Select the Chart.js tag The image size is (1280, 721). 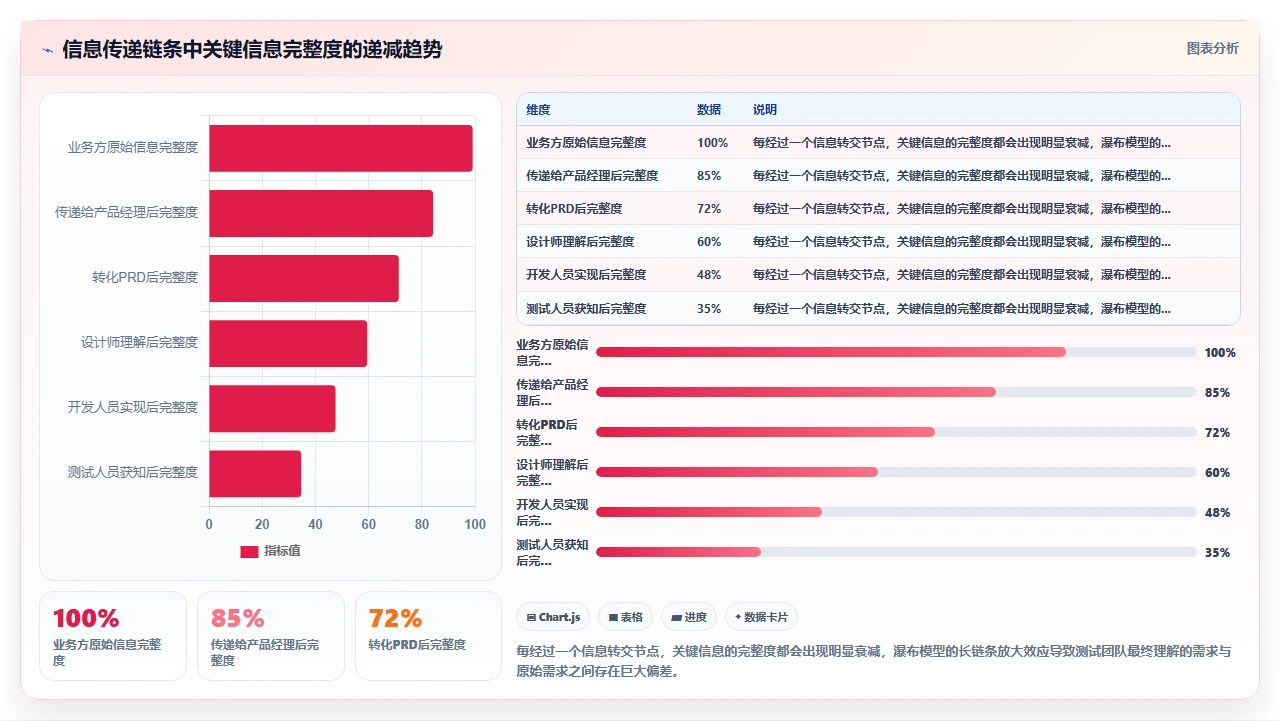click(553, 617)
